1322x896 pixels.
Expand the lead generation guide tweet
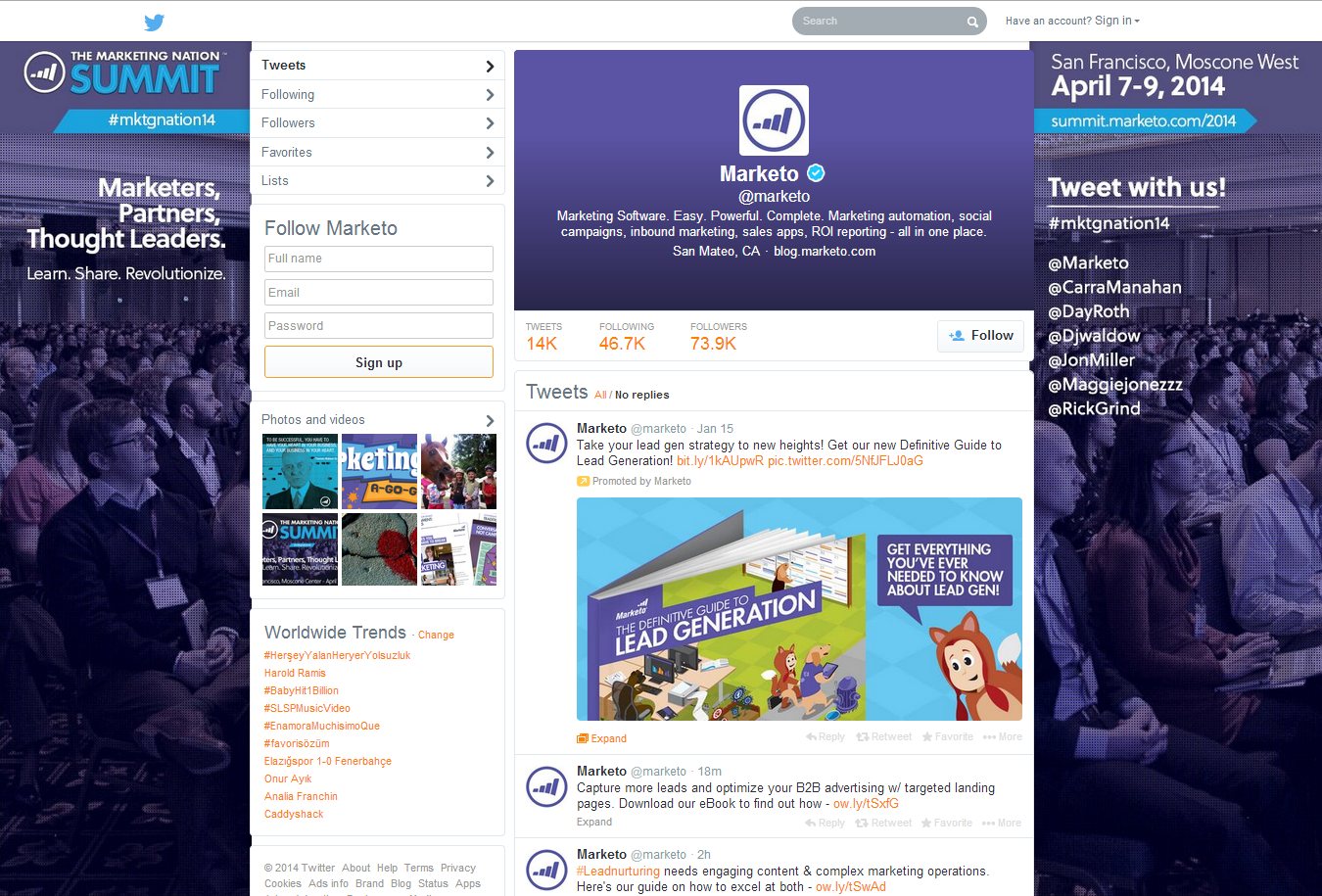pyautogui.click(x=601, y=738)
